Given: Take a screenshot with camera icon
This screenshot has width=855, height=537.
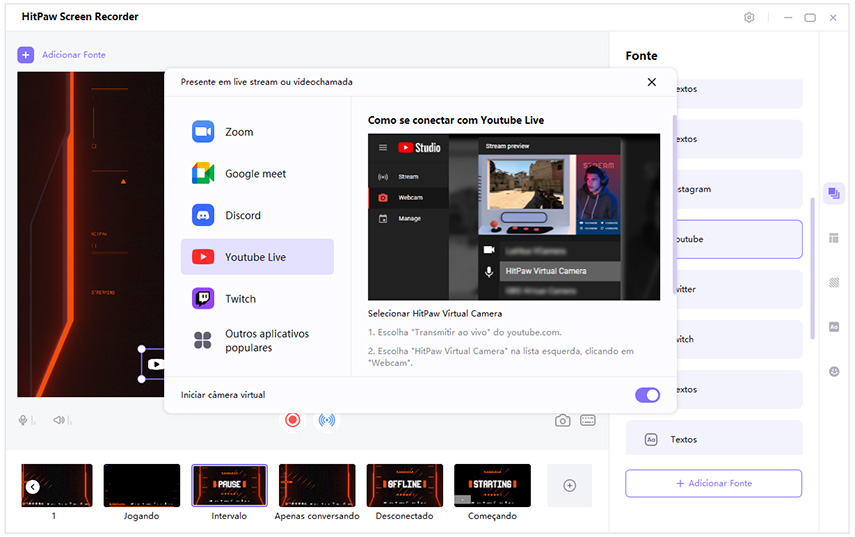Looking at the screenshot, I should tap(563, 420).
